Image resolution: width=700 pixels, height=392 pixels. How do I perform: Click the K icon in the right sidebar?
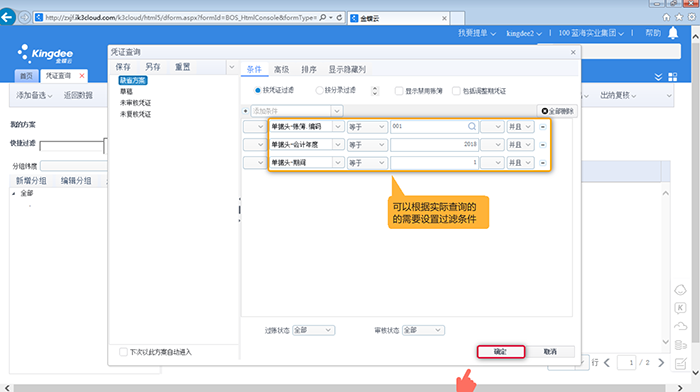pyautogui.click(x=680, y=308)
